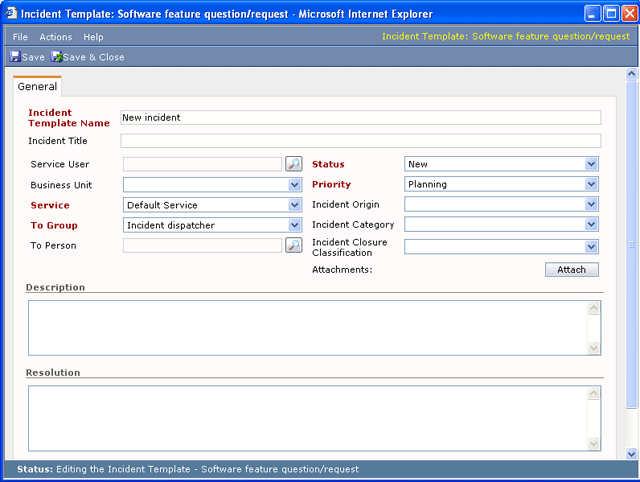This screenshot has height=482, width=640.
Task: Click into the Incident Title field
Action: coord(360,141)
